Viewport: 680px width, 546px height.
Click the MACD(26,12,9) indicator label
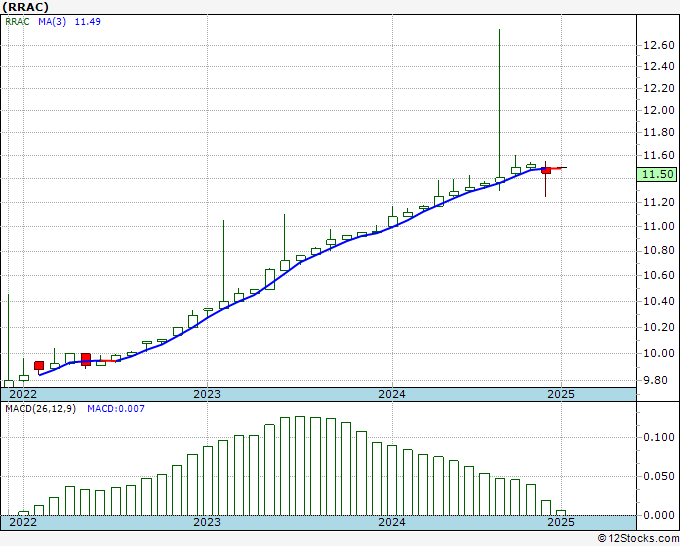tap(40, 409)
